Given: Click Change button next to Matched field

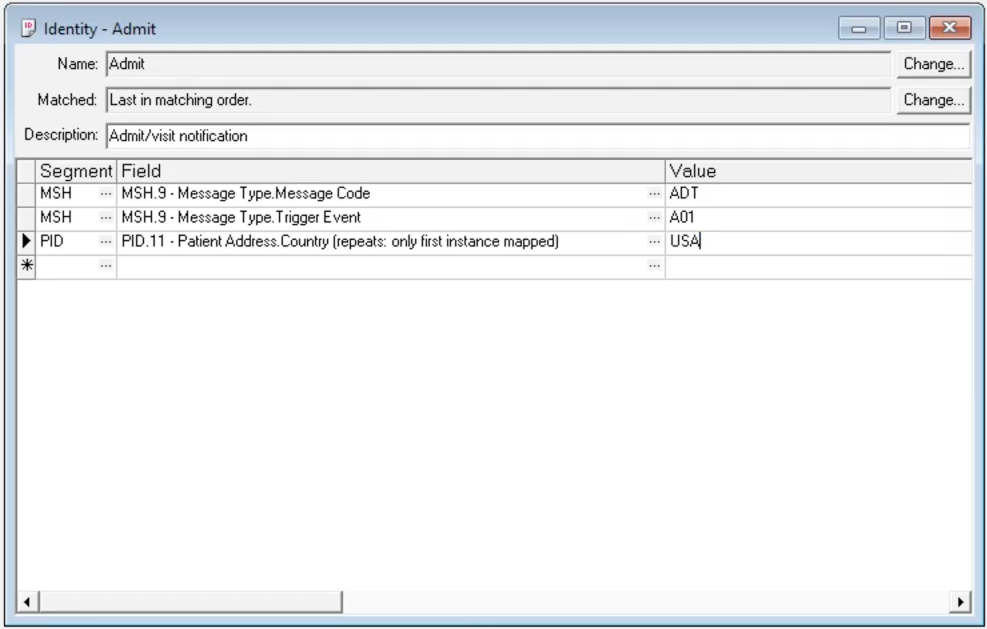Looking at the screenshot, I should click(x=934, y=100).
